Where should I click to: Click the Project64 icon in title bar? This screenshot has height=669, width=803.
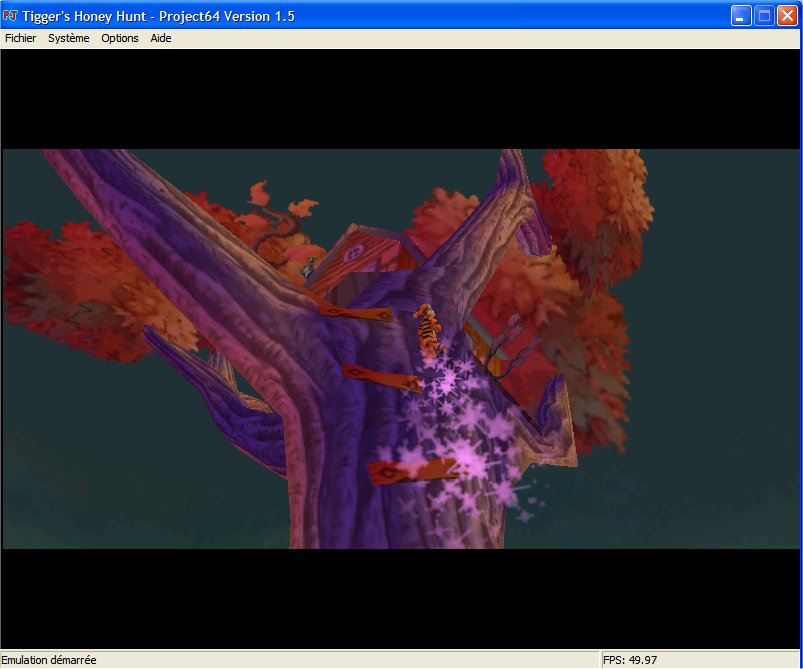[10, 16]
